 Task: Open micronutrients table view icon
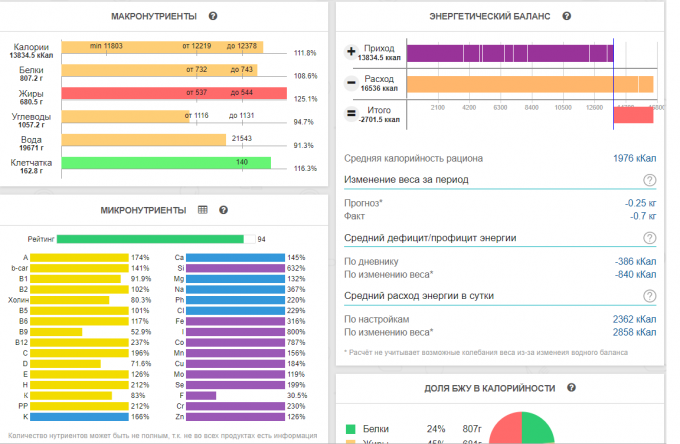(202, 210)
